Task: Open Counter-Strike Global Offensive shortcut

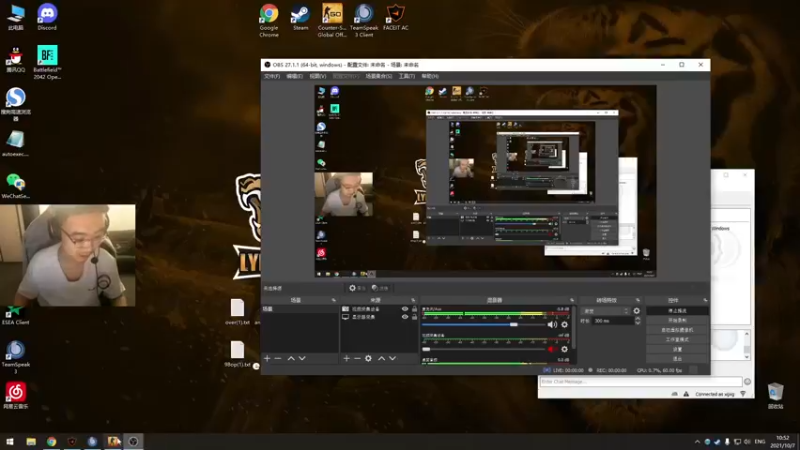Action: click(x=332, y=20)
